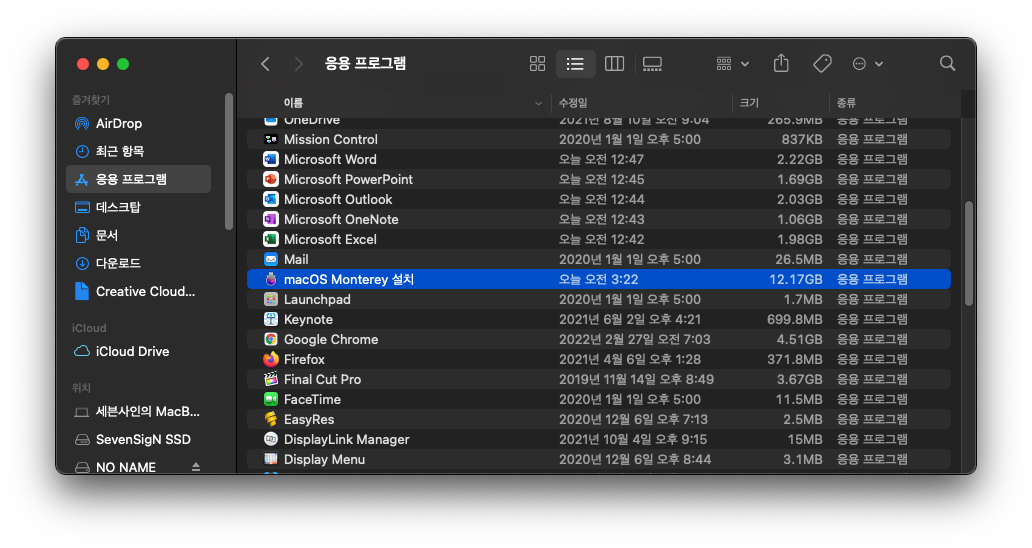Screen dimensions: 1032x548
Task: Sort by 크기 column header
Action: coord(749,103)
